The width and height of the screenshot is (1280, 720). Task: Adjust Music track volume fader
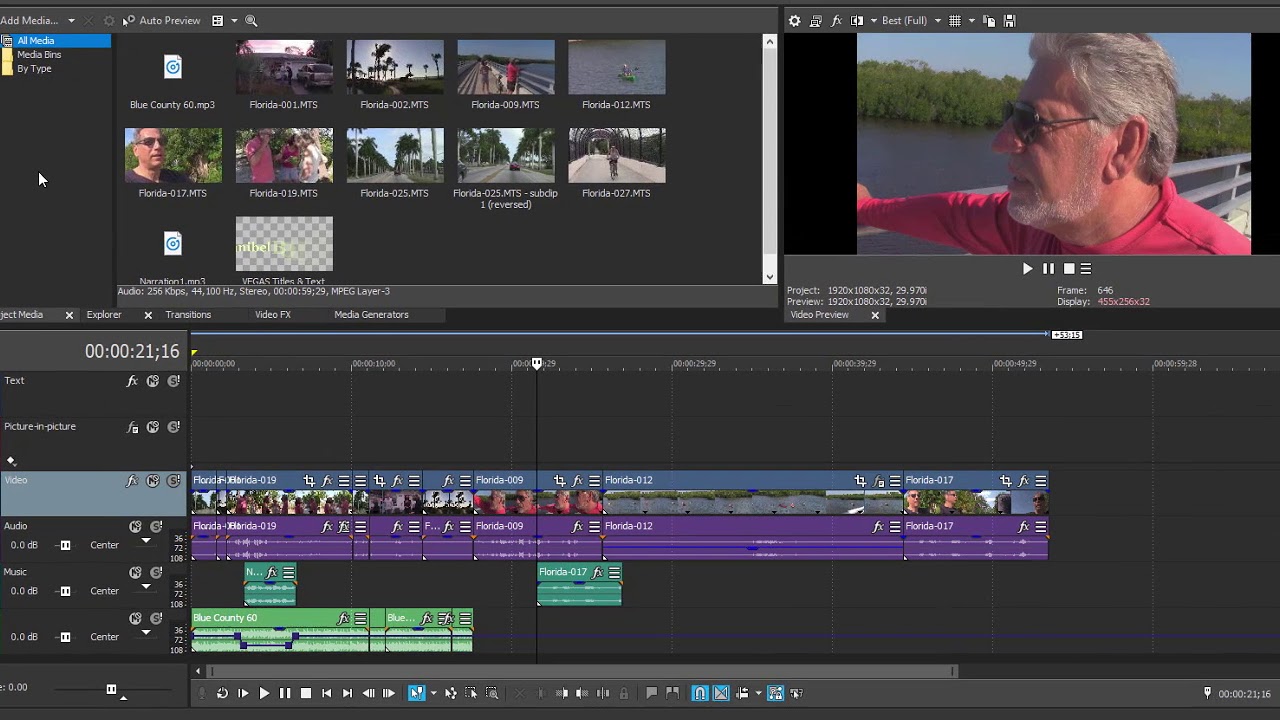tap(65, 592)
